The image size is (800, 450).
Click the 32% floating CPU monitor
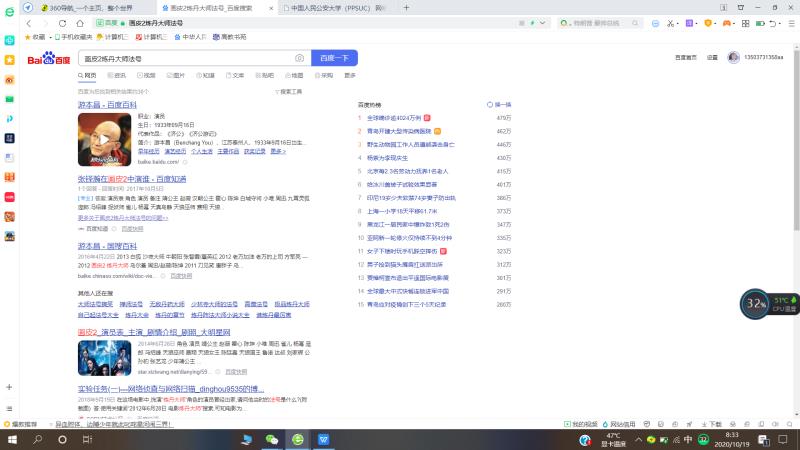click(755, 304)
